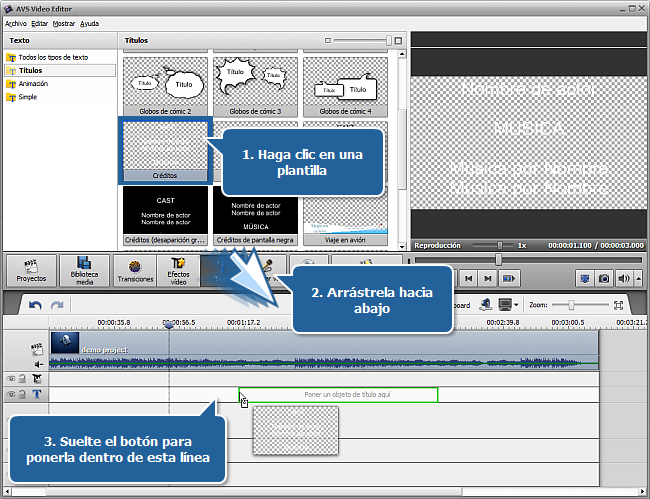Image resolution: width=650 pixels, height=499 pixels.
Task: Click the redo arrow in timeline toolbar
Action: click(57, 305)
